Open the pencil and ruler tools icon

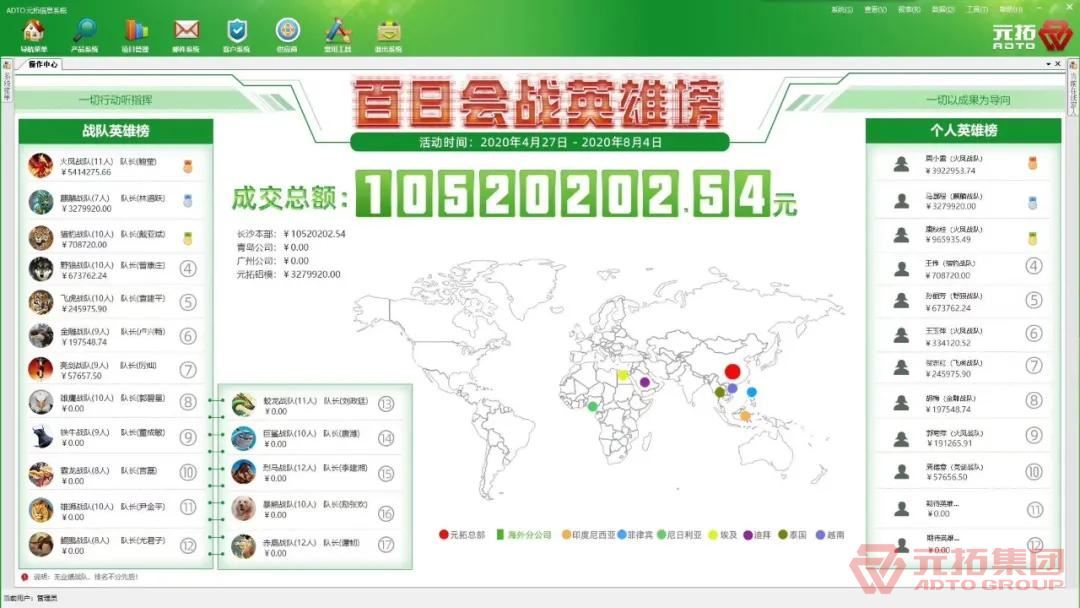pos(337,32)
